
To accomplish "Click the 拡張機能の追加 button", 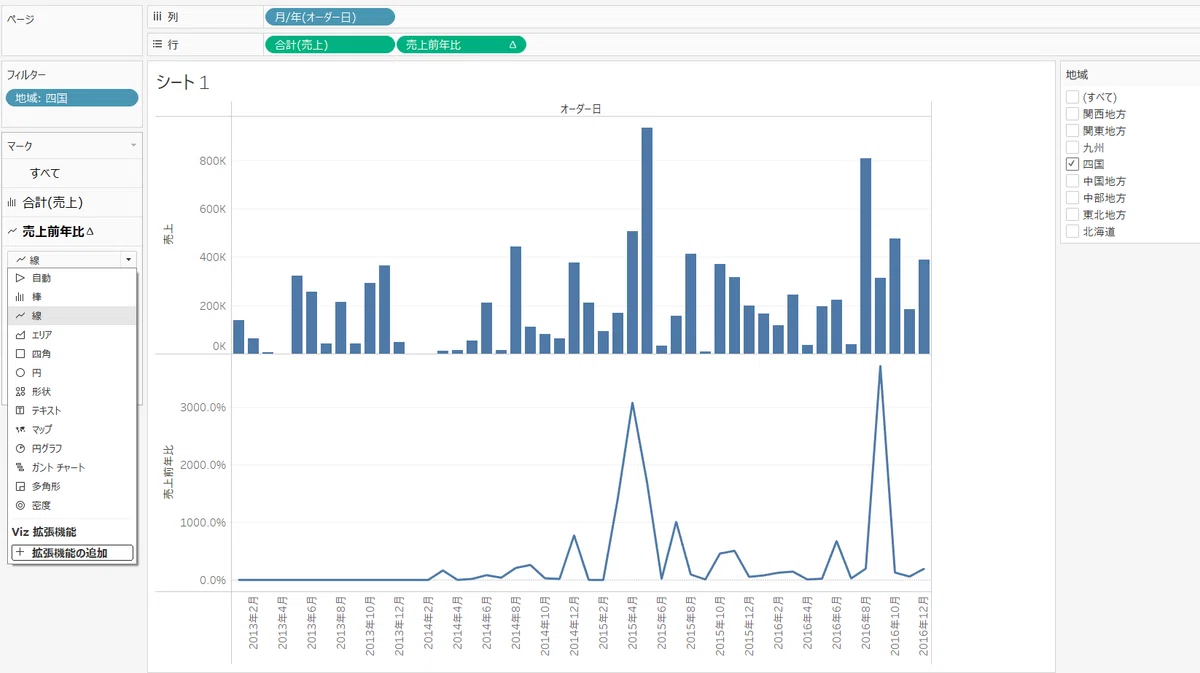I will point(72,552).
